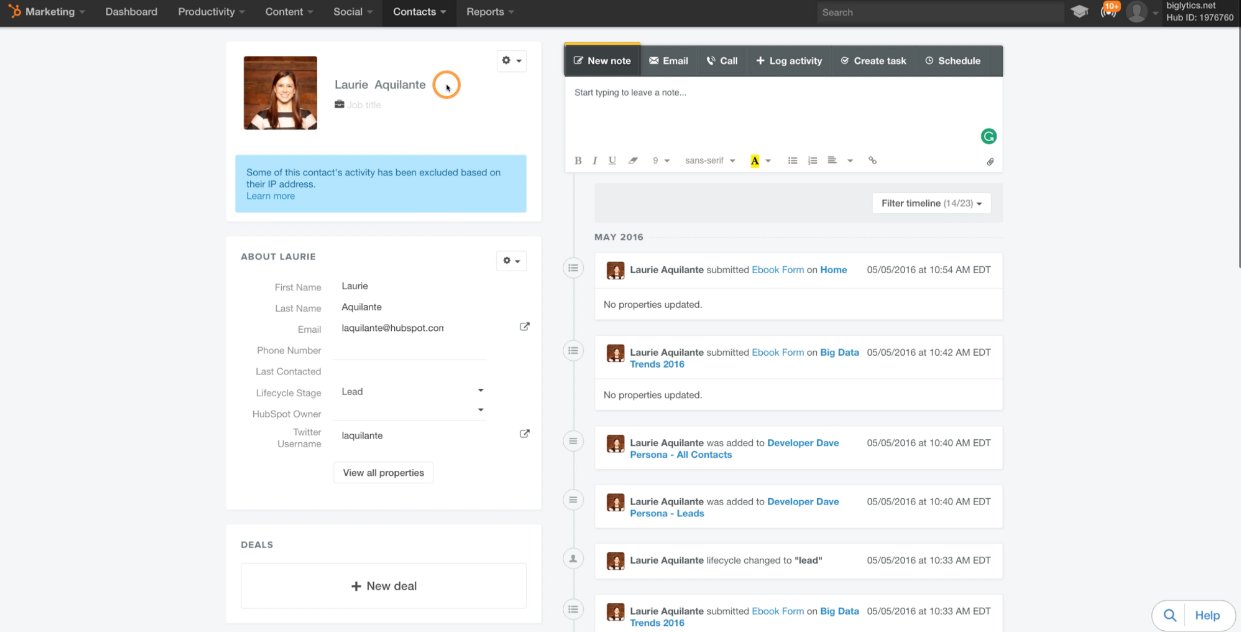Click the form icon for 10:54 AM timeline entry
The image size is (1241, 632).
click(573, 268)
